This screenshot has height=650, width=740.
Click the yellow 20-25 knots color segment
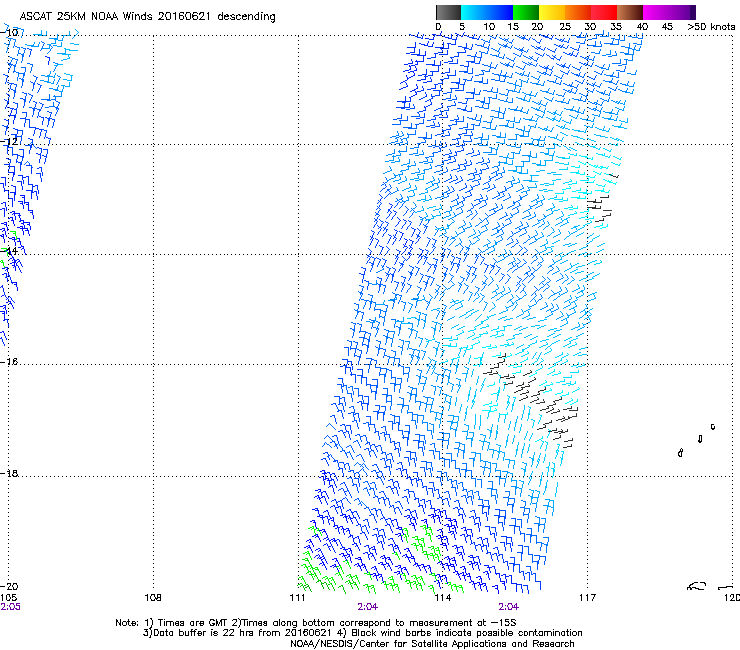click(x=552, y=12)
